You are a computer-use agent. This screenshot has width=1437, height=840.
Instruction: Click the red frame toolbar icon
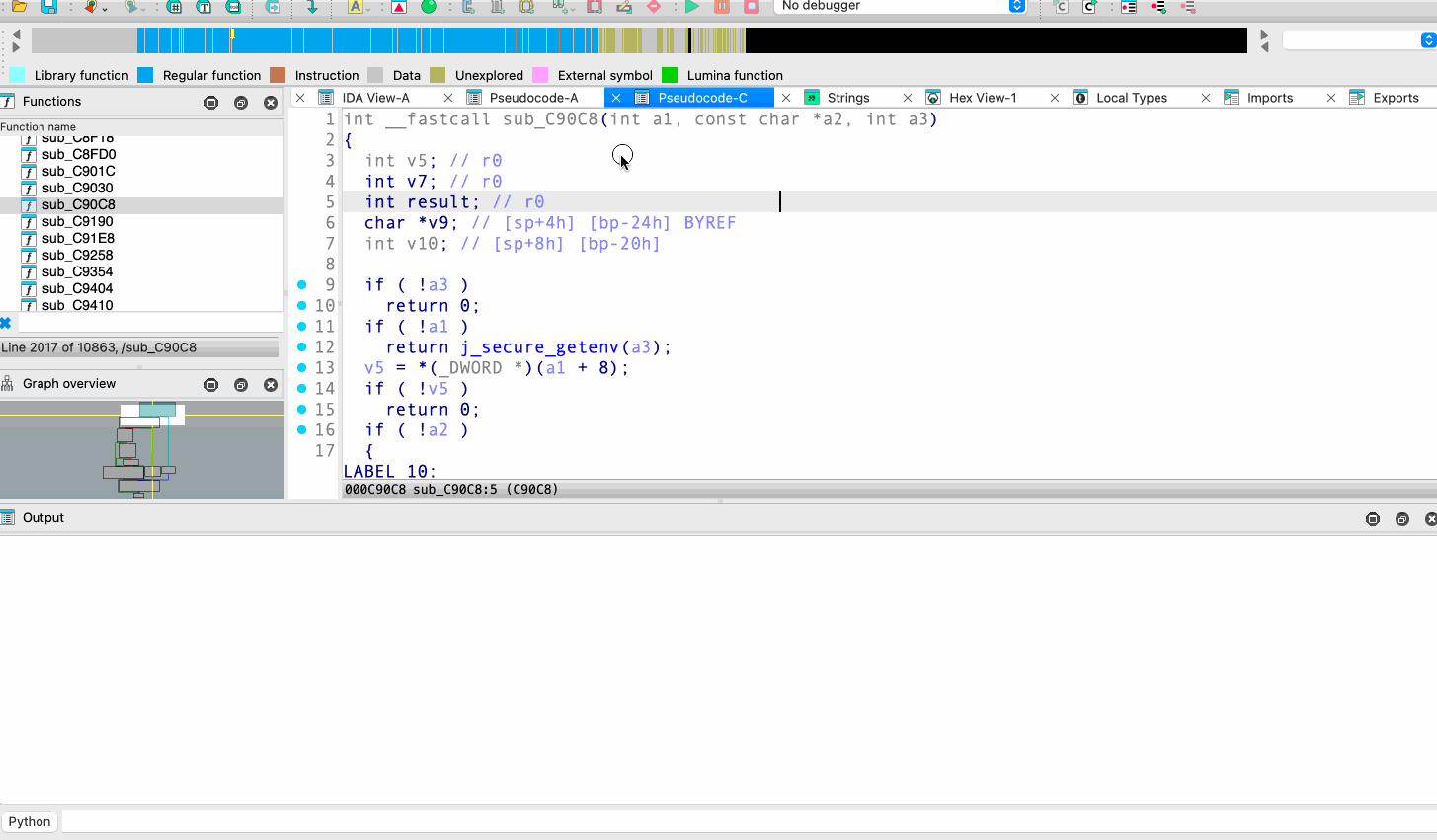[x=595, y=6]
